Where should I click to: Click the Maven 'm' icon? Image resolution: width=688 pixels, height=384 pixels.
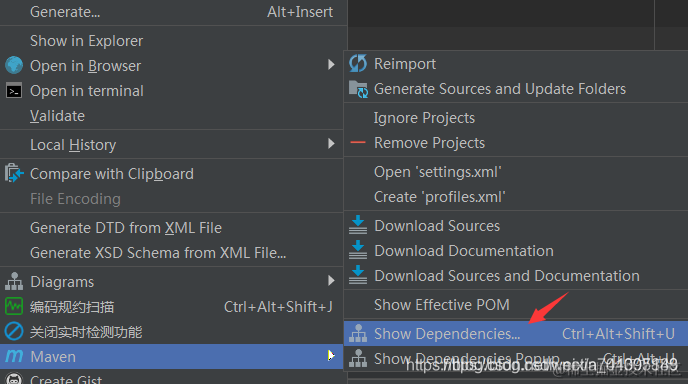pyautogui.click(x=14, y=356)
